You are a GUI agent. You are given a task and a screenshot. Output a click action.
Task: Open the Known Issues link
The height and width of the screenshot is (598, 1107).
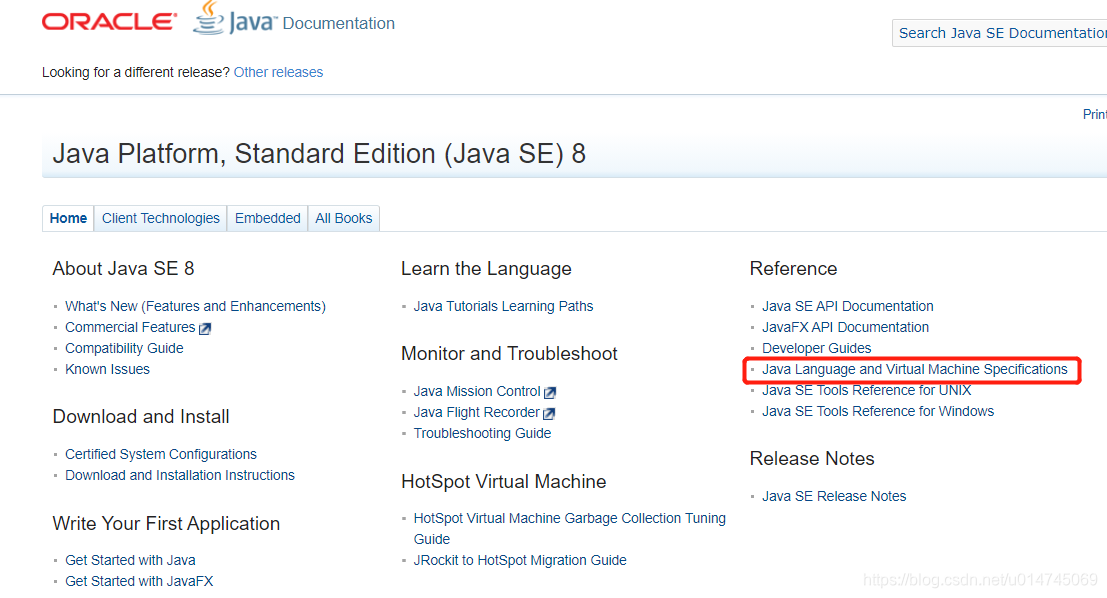pos(107,369)
